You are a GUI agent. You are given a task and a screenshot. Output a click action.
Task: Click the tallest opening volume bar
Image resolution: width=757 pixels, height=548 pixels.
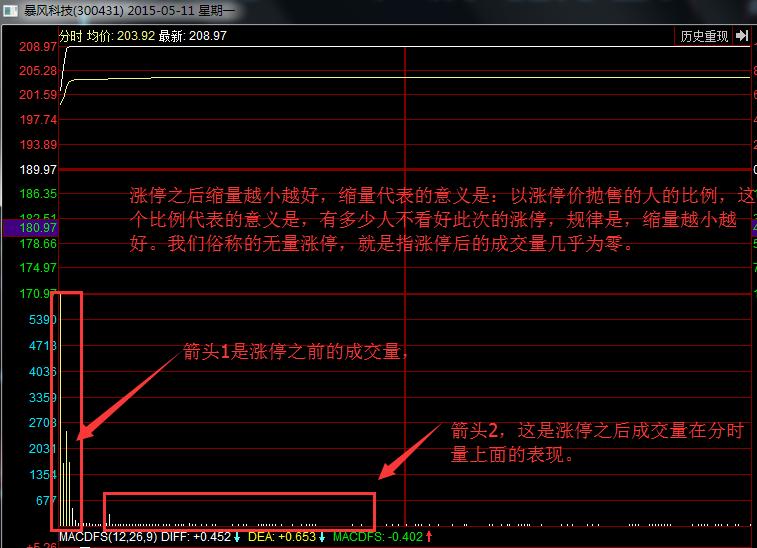point(60,409)
